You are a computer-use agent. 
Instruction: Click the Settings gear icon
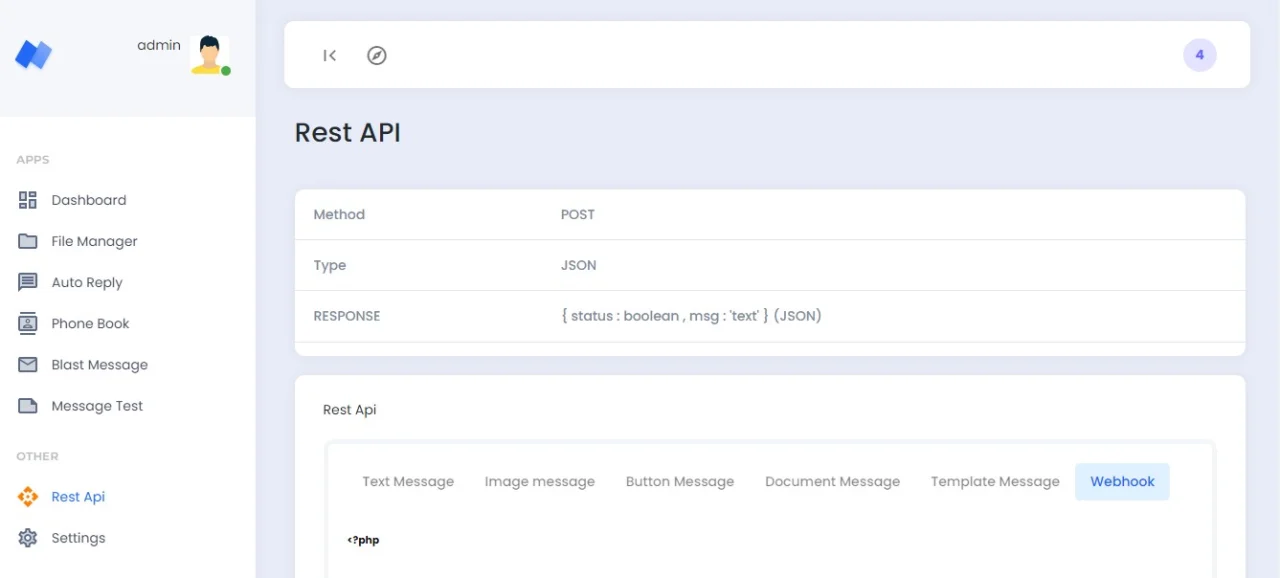(x=28, y=538)
